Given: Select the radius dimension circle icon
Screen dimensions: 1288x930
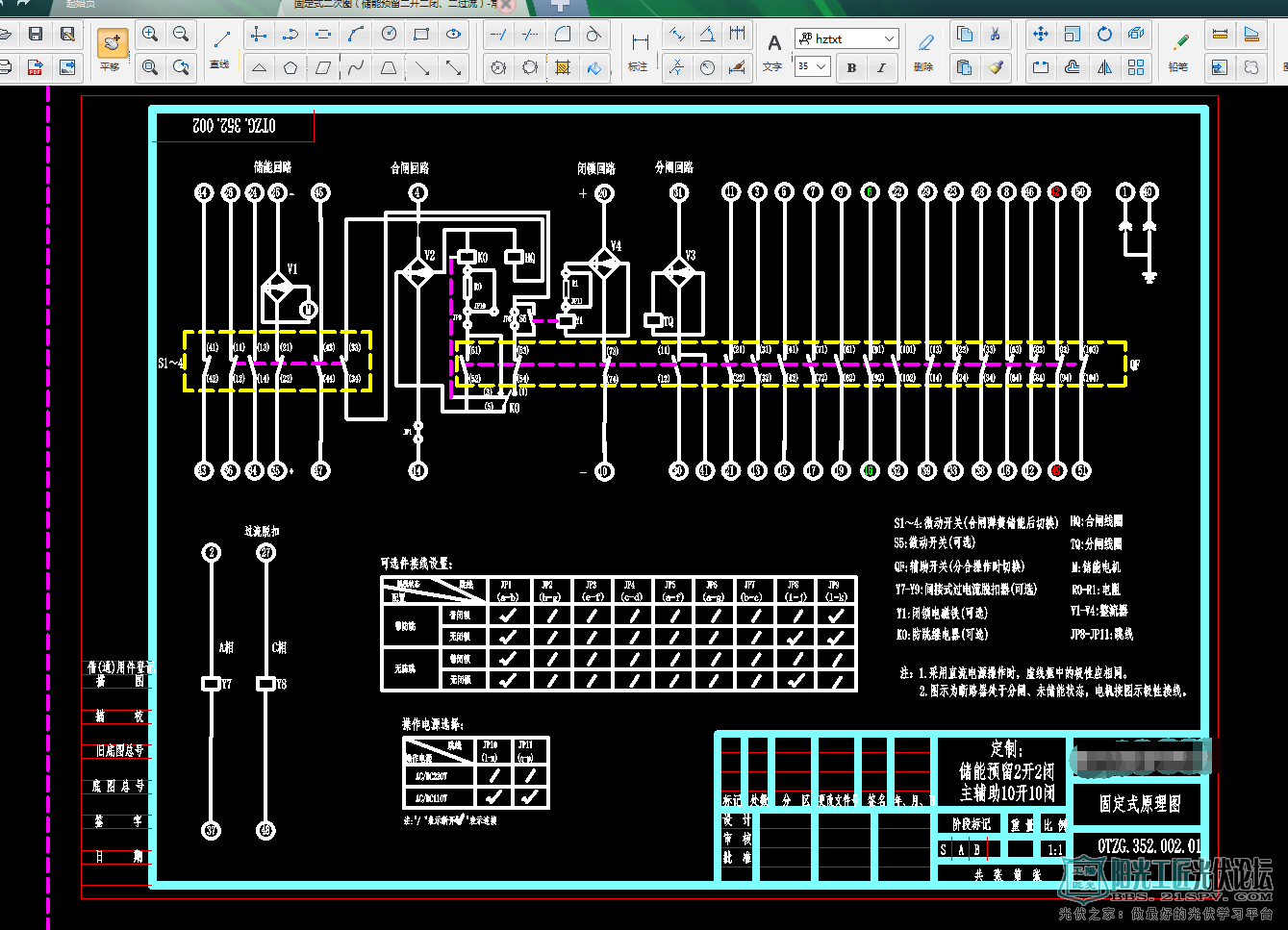Looking at the screenshot, I should click(707, 67).
